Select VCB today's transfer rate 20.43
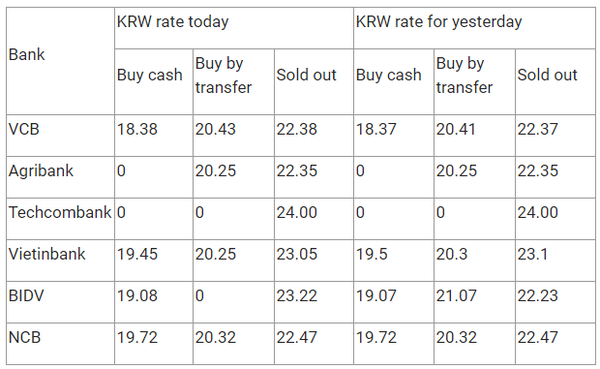600x369 pixels. coord(215,129)
